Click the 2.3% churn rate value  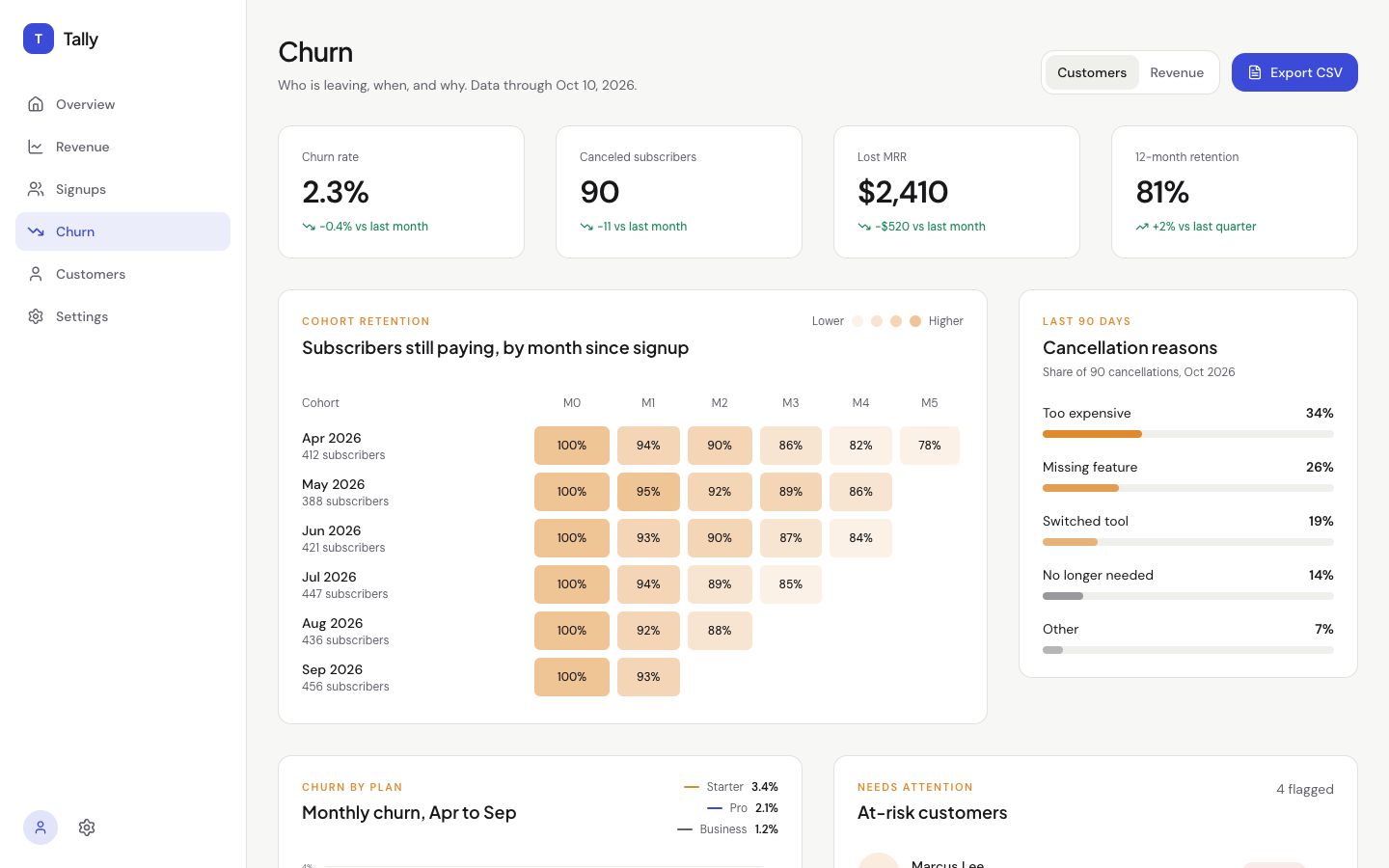click(x=336, y=192)
